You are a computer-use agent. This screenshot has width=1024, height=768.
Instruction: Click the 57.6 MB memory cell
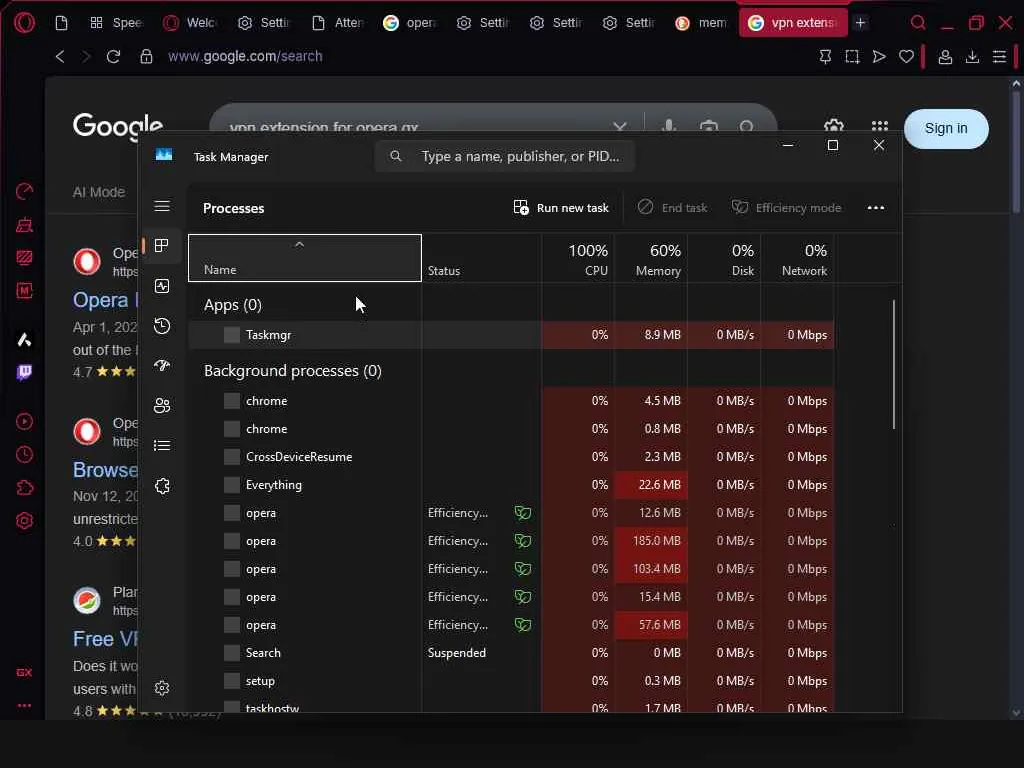click(650, 625)
